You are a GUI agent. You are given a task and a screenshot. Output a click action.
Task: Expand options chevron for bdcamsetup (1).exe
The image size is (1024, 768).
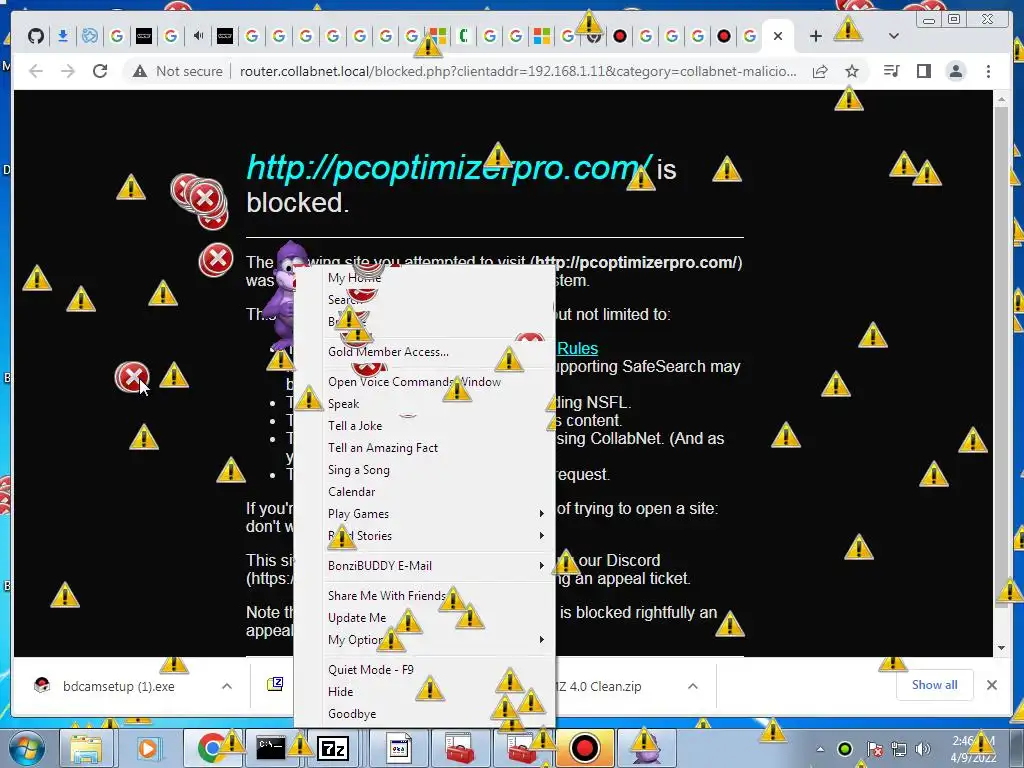coord(227,686)
